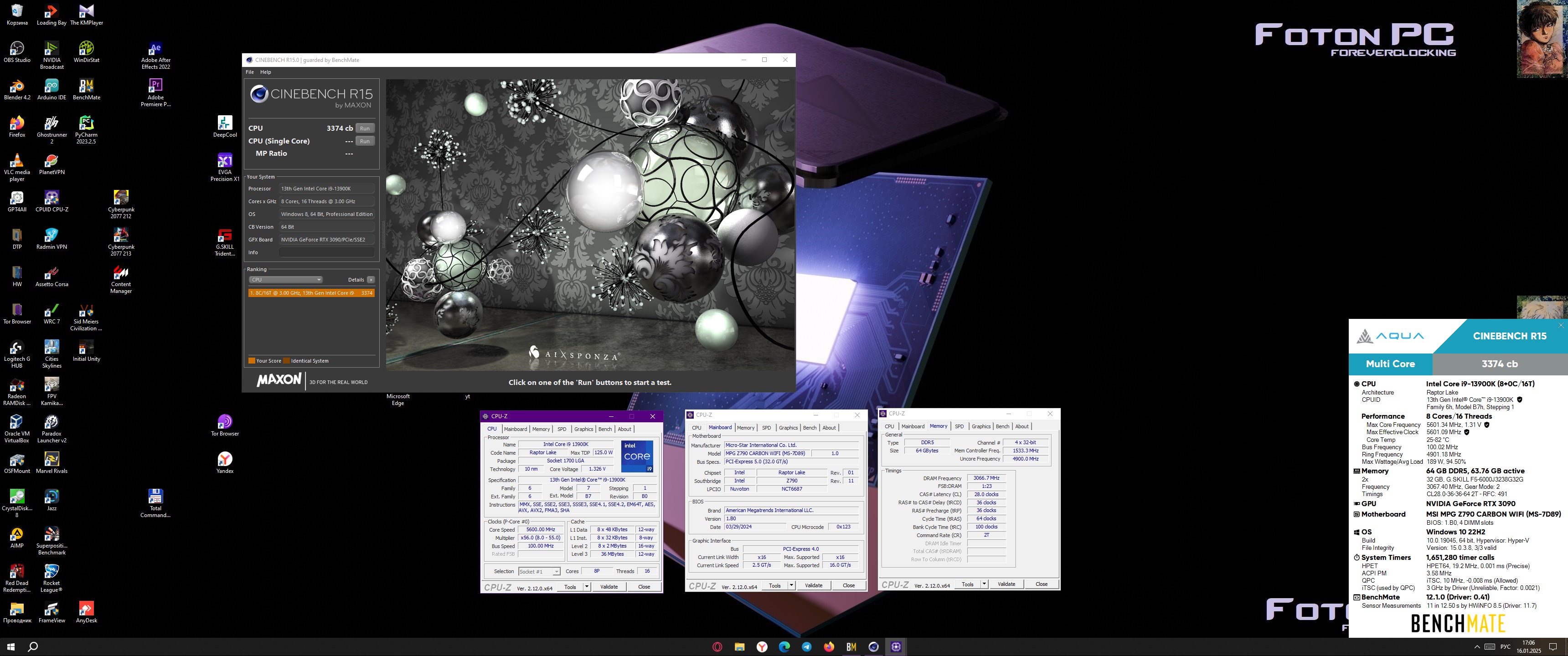Launch WinDirStat from the desktop
Image resolution: width=1568 pixels, height=656 pixels.
pyautogui.click(x=87, y=52)
